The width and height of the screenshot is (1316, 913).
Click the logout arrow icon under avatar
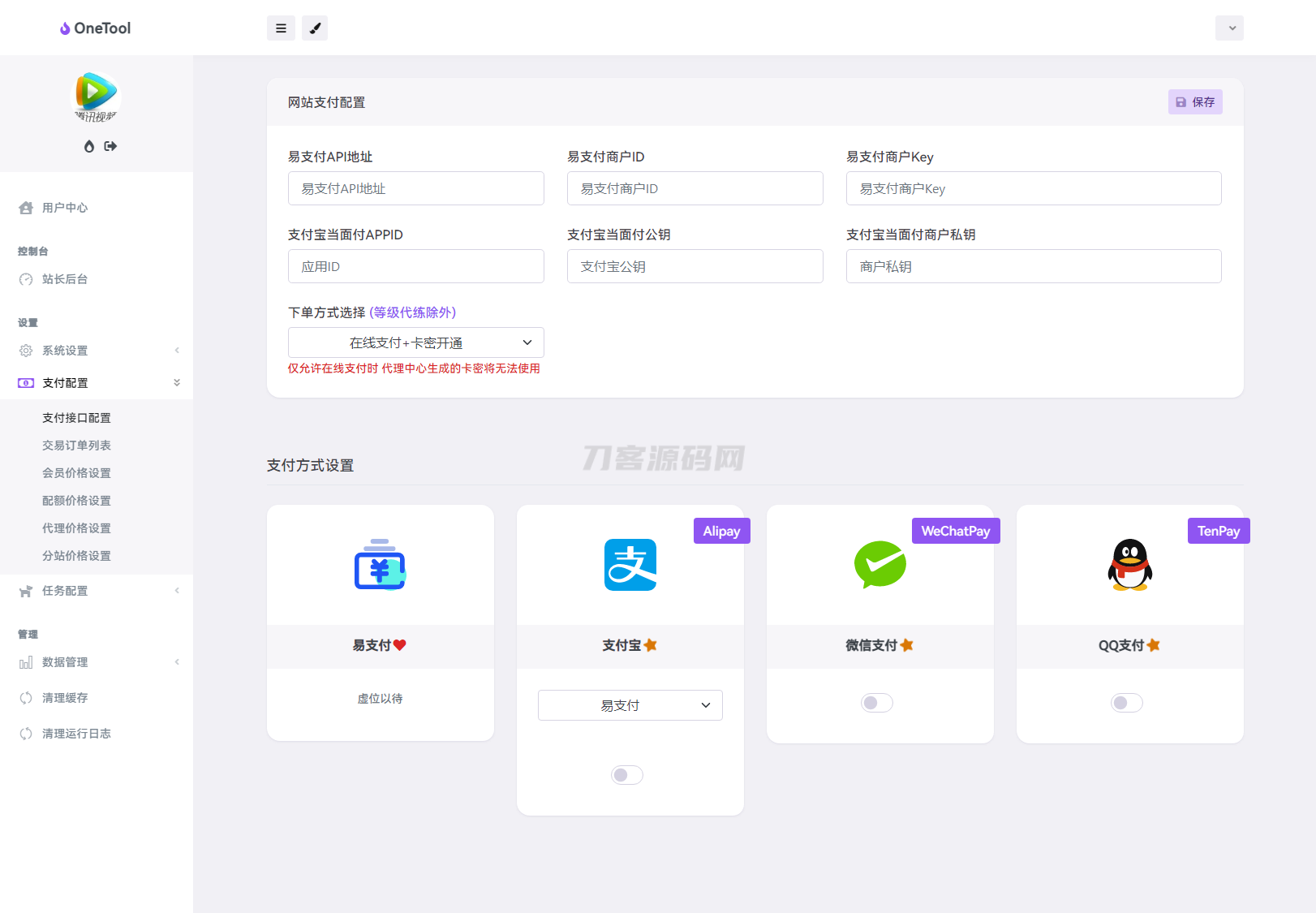tap(110, 146)
